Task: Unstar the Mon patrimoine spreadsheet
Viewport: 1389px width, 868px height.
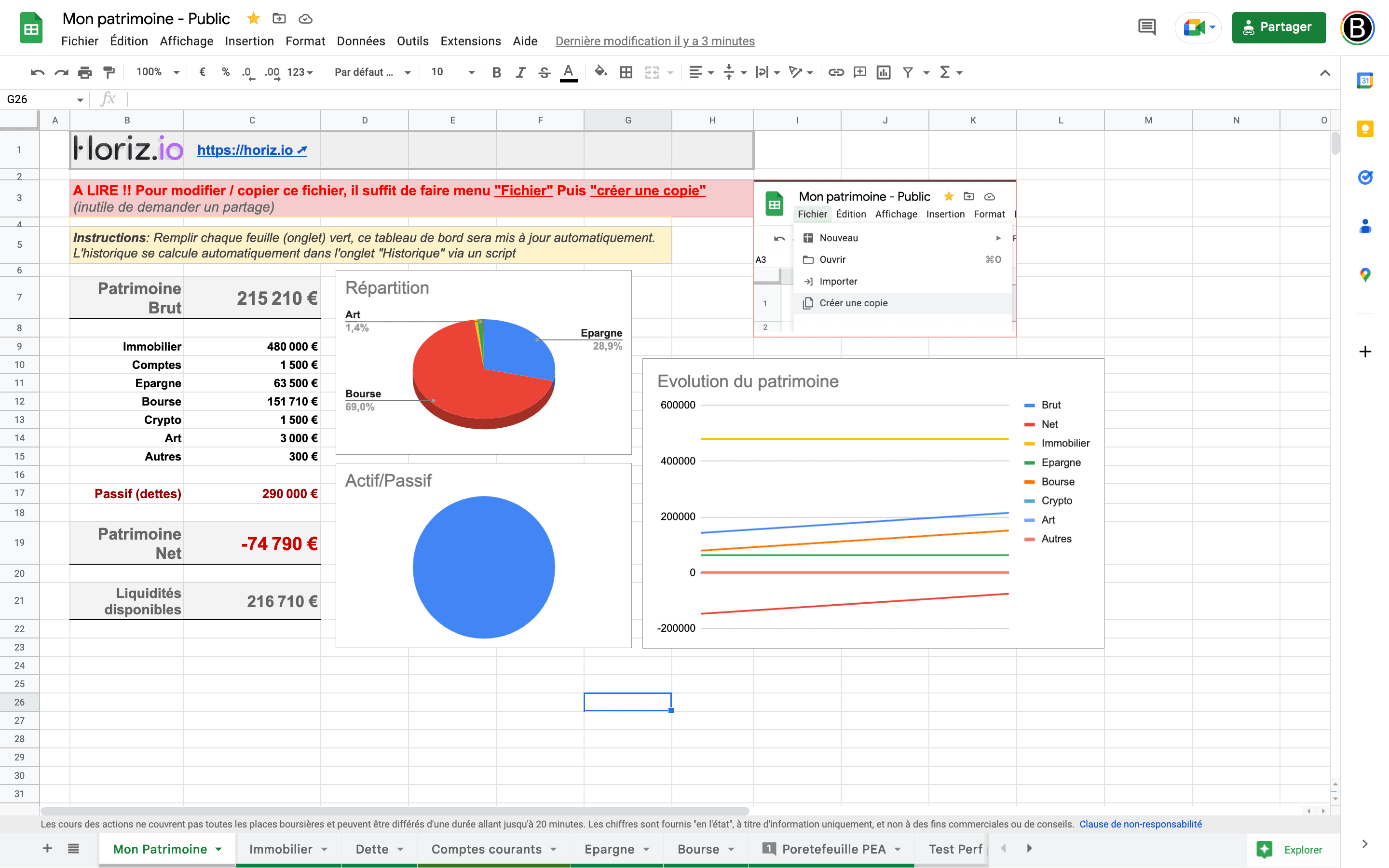Action: pos(253,18)
